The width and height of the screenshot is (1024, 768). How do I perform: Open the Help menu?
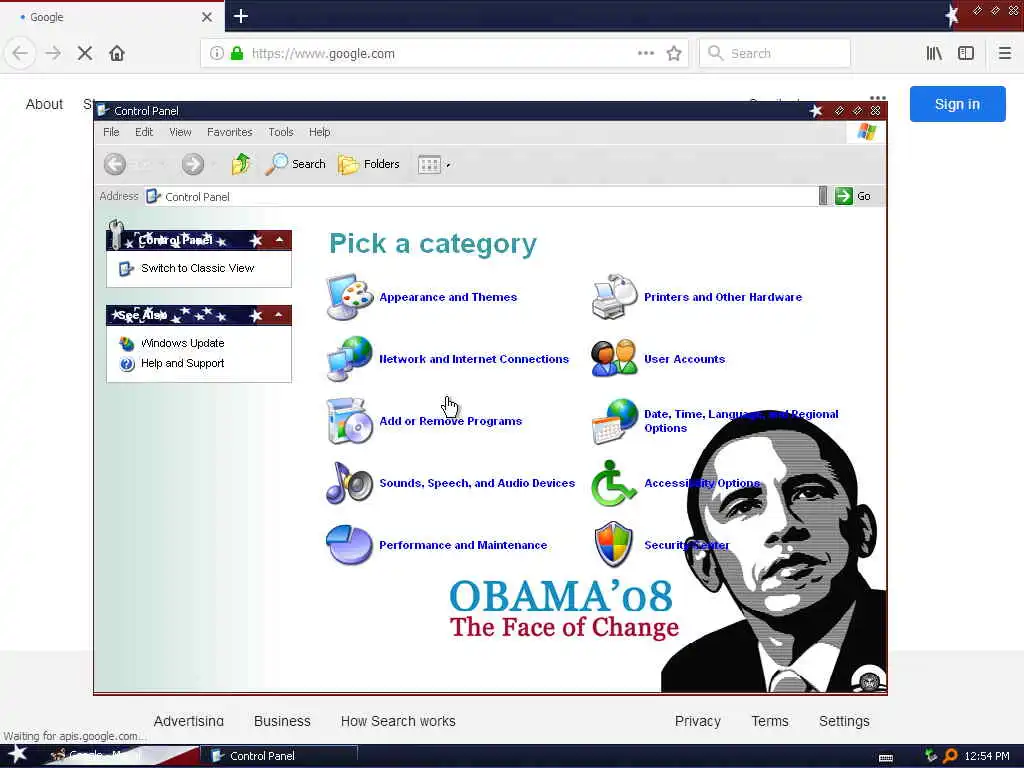coord(319,132)
